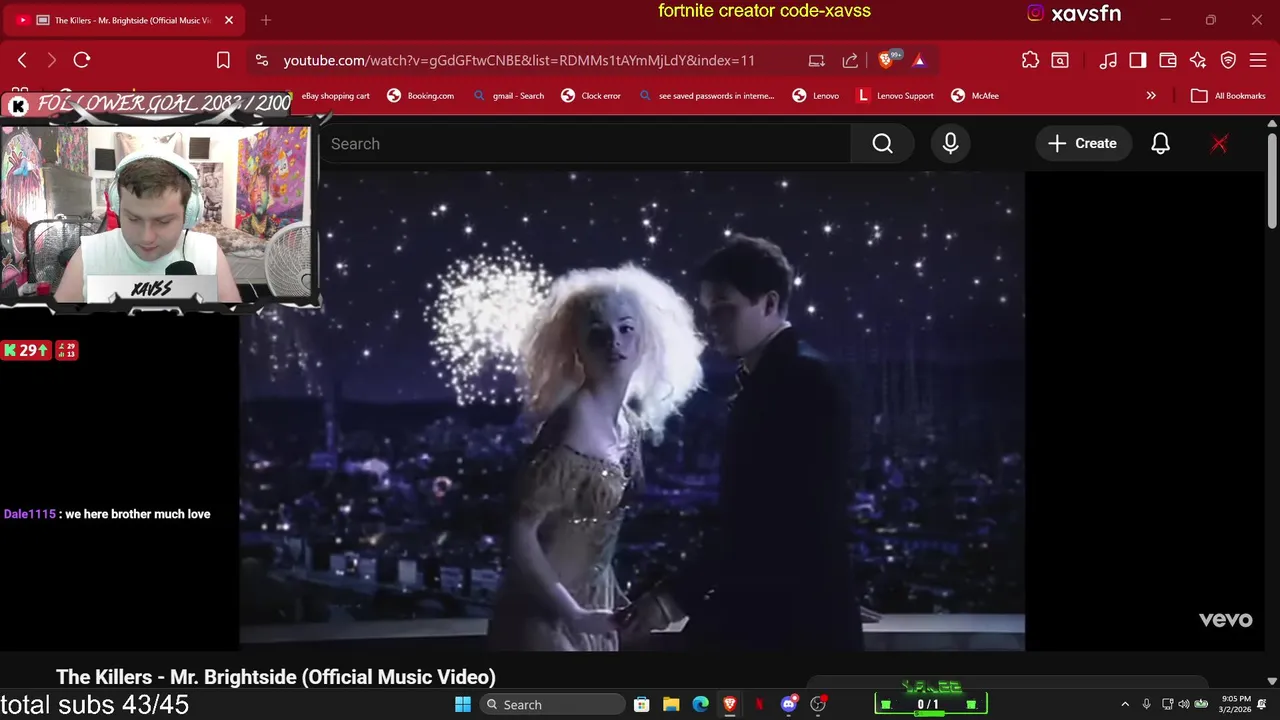Click the video title Mr. Brightside text
Image resolution: width=1280 pixels, height=720 pixels.
[x=276, y=677]
